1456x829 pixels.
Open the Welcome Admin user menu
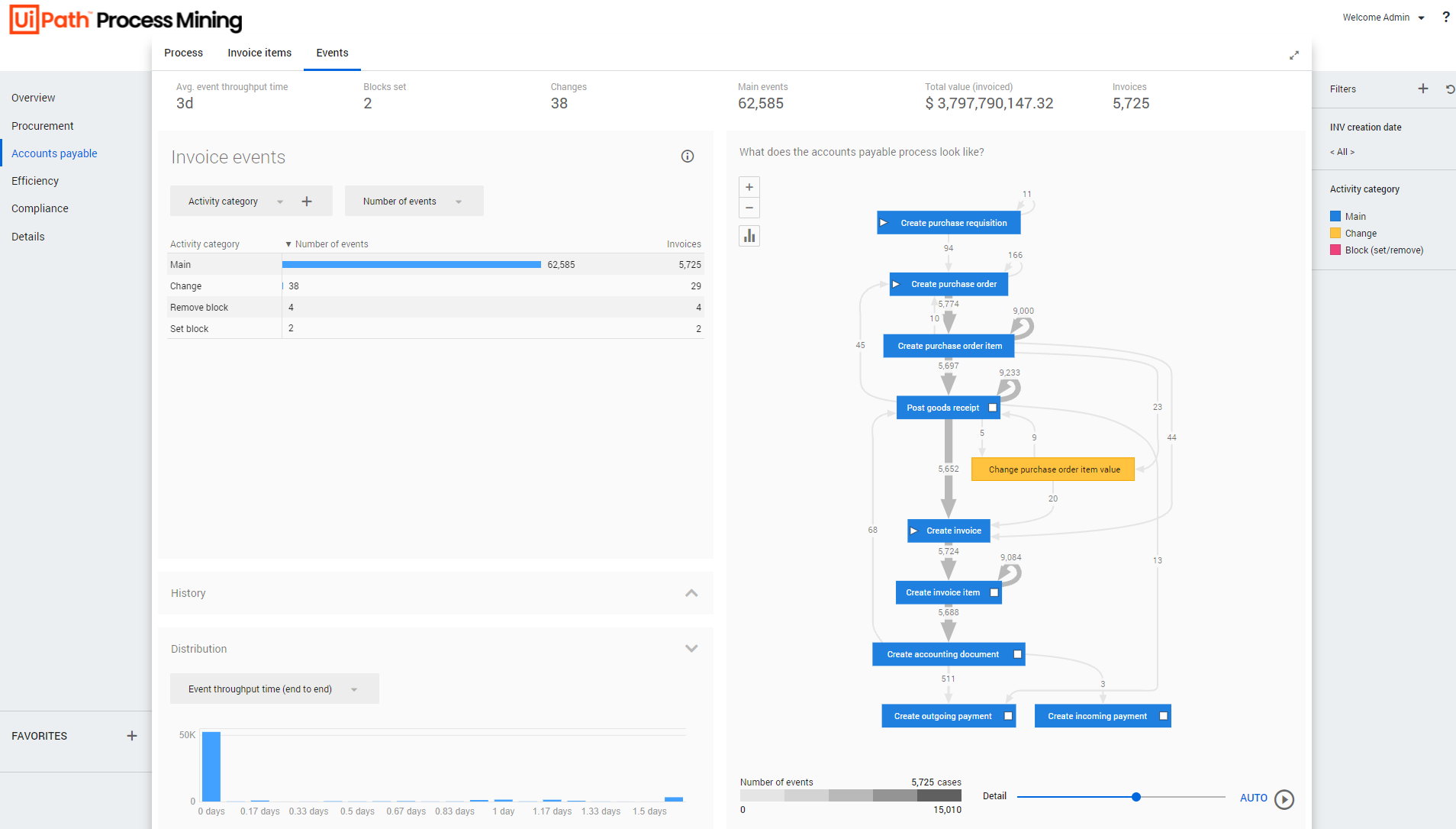tap(1384, 18)
